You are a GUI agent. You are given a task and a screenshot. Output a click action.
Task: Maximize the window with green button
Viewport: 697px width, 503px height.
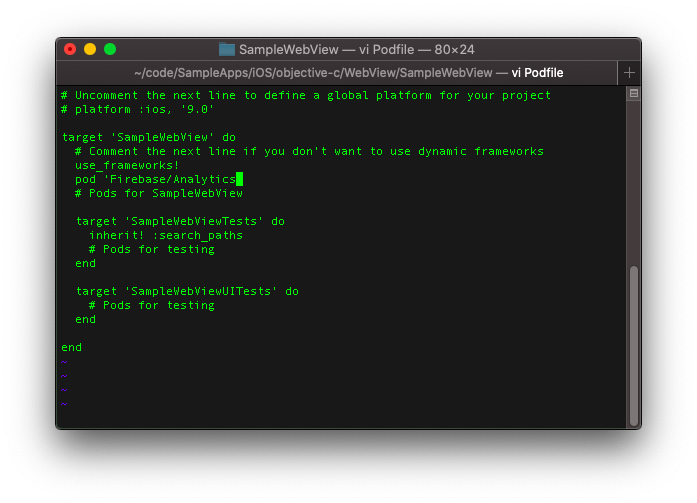[110, 49]
